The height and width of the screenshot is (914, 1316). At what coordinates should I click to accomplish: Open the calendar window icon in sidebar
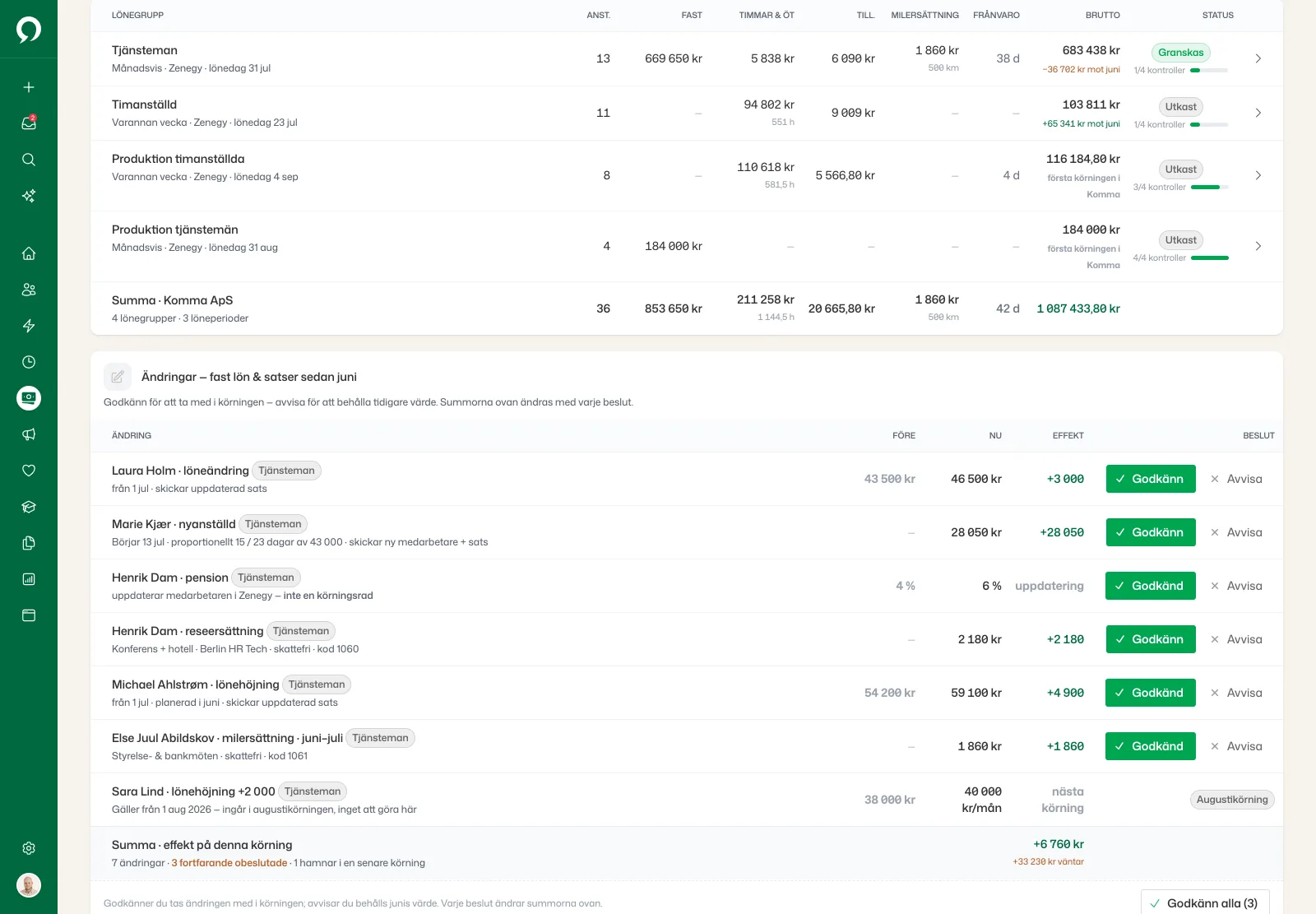(x=29, y=615)
